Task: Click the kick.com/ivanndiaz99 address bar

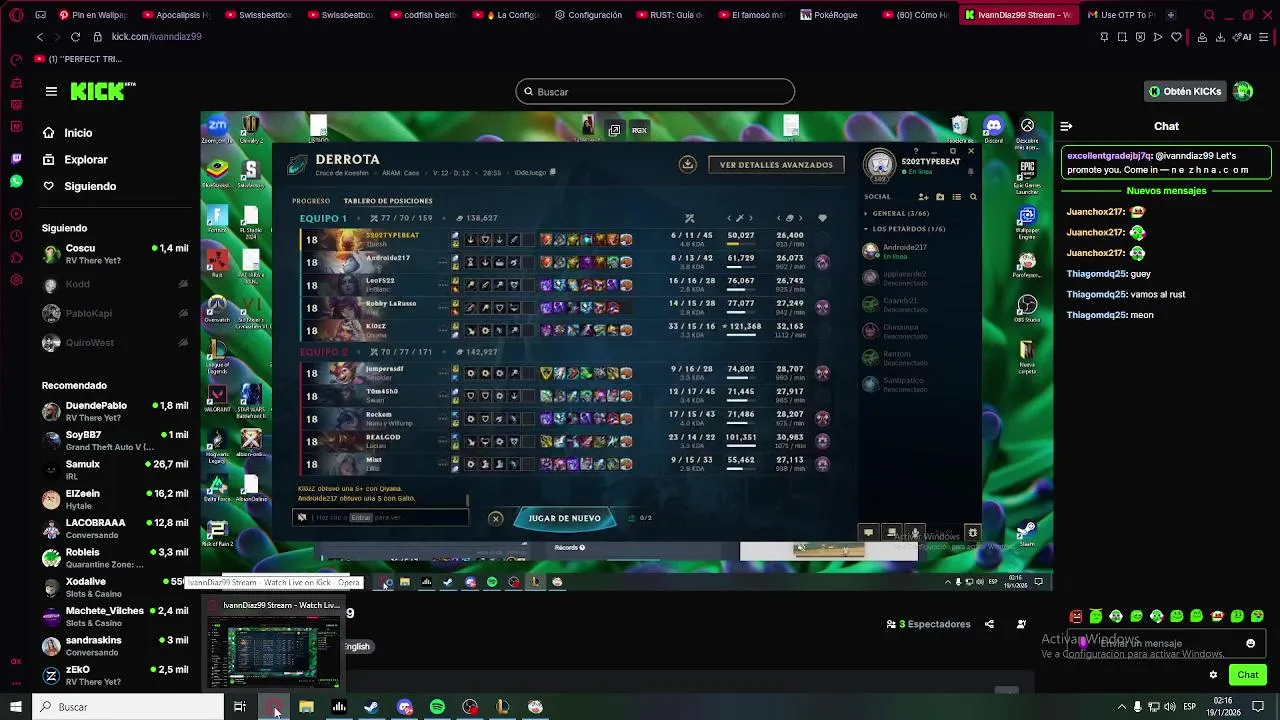Action: [x=157, y=37]
